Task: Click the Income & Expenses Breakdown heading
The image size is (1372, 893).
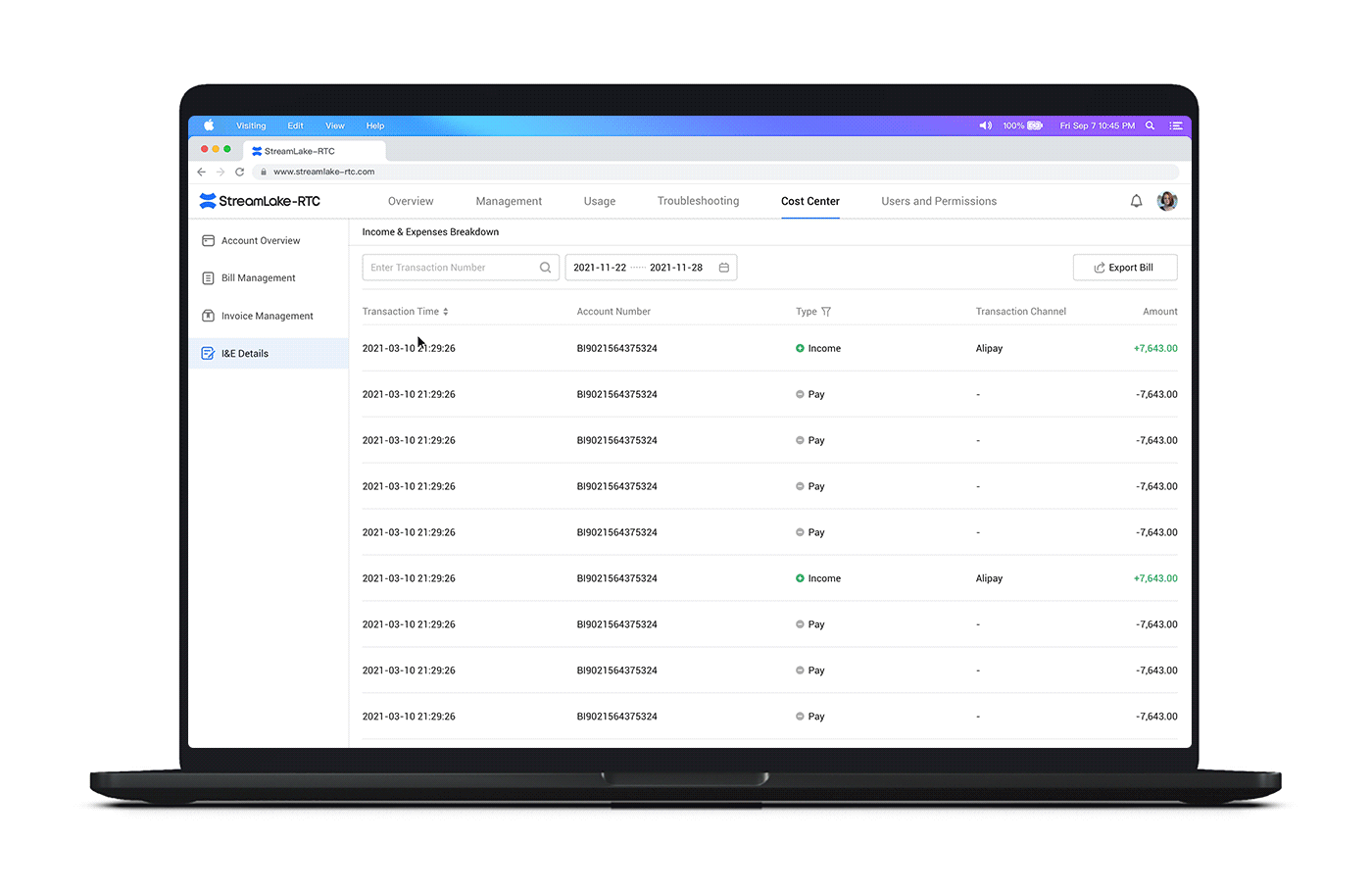Action: [x=430, y=232]
